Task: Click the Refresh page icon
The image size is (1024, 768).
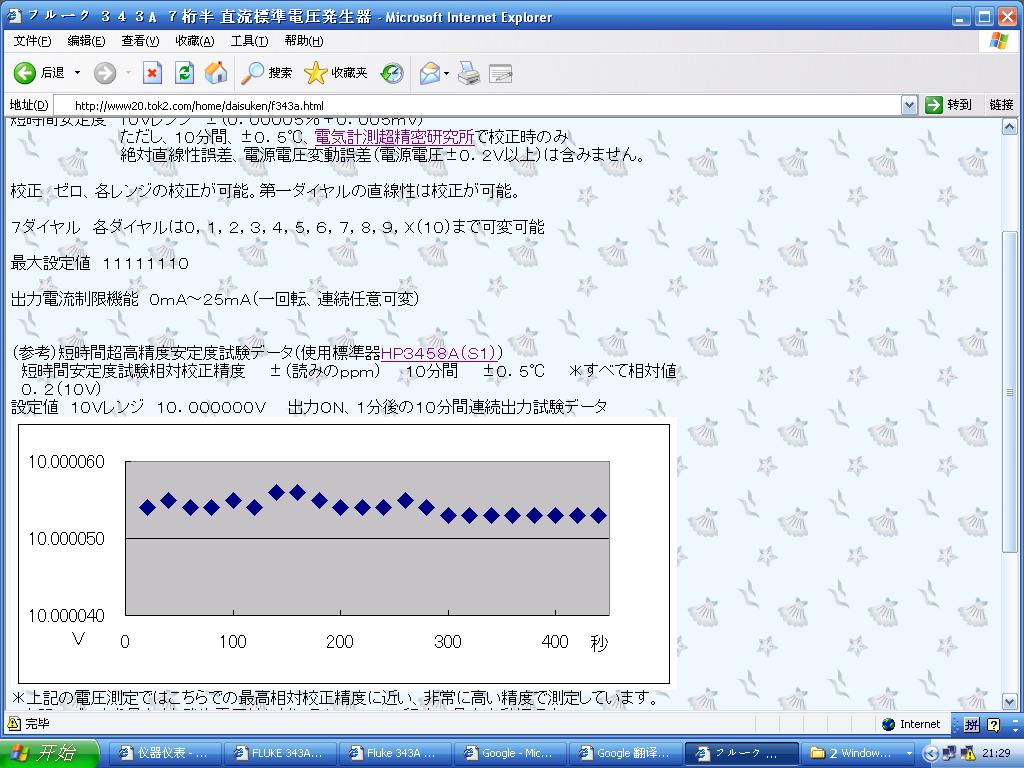Action: click(184, 72)
